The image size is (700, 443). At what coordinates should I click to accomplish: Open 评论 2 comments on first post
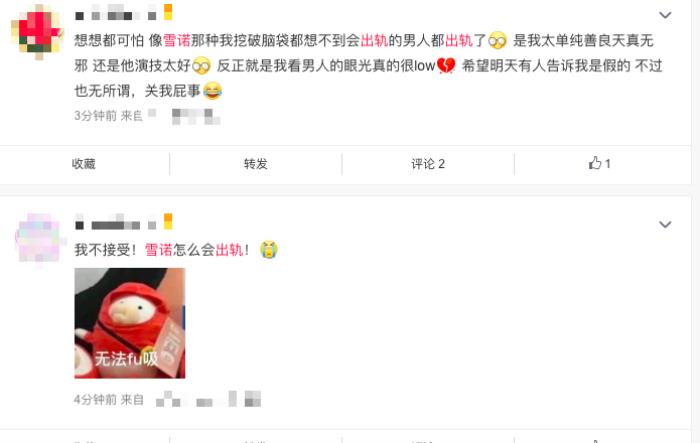(x=428, y=164)
